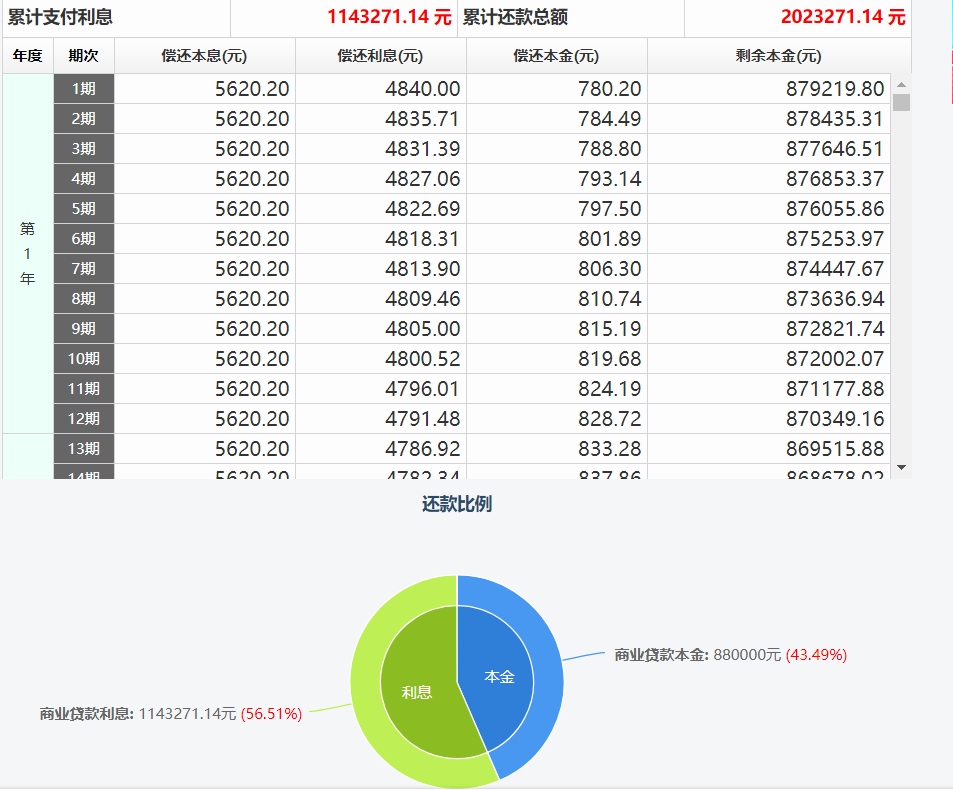Screen dimensions: 953x790
Task: Click the 偿还本息(元) column header
Action: tap(205, 56)
